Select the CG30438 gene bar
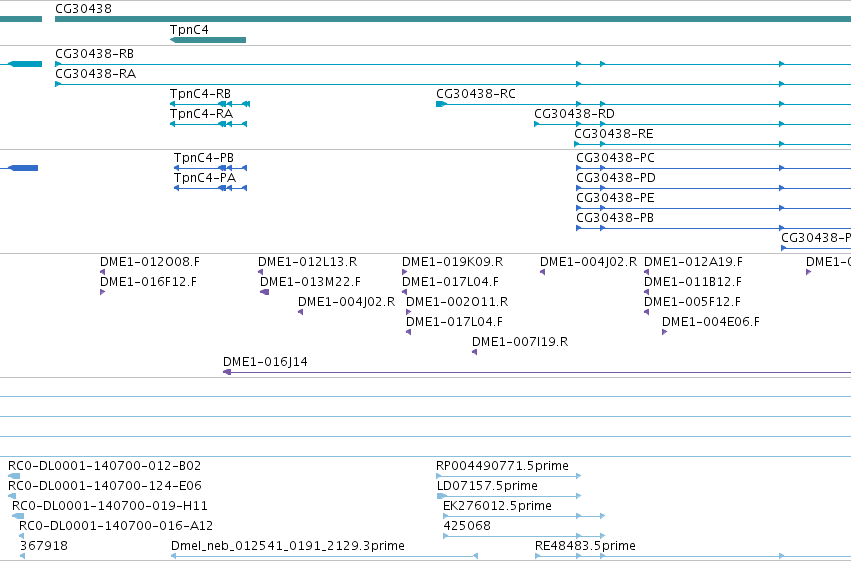851x561 pixels. pyautogui.click(x=453, y=19)
